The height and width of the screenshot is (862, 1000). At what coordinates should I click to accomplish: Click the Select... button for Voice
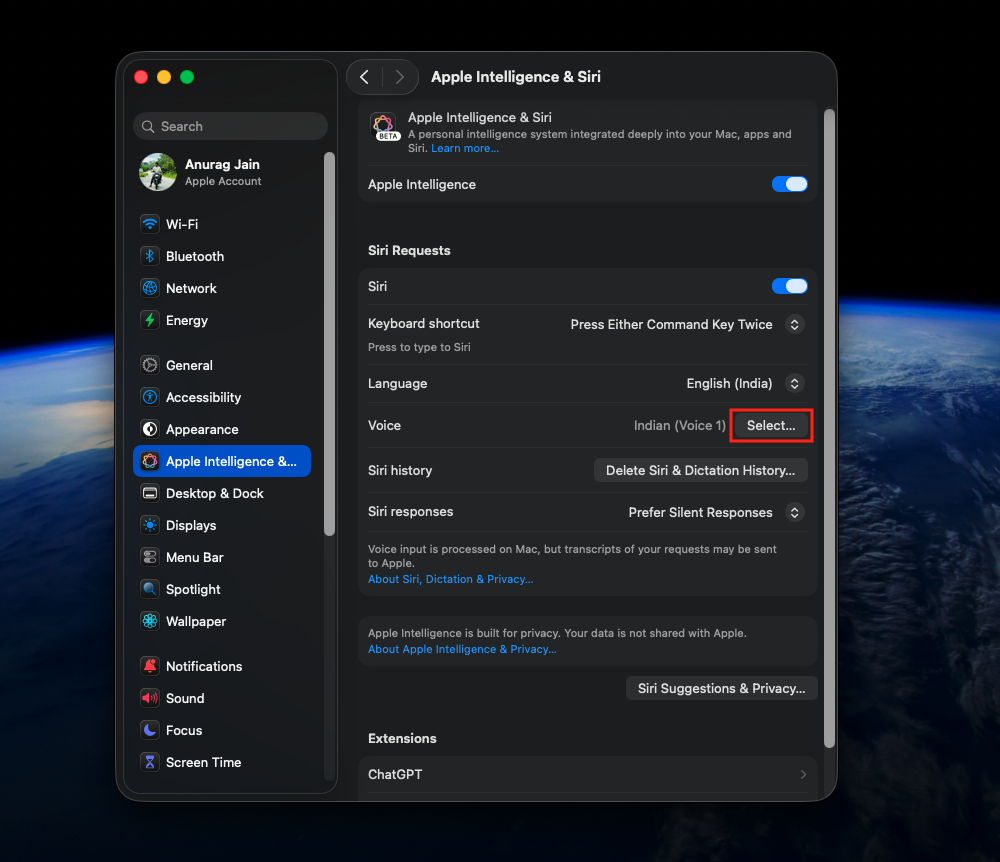(x=771, y=425)
